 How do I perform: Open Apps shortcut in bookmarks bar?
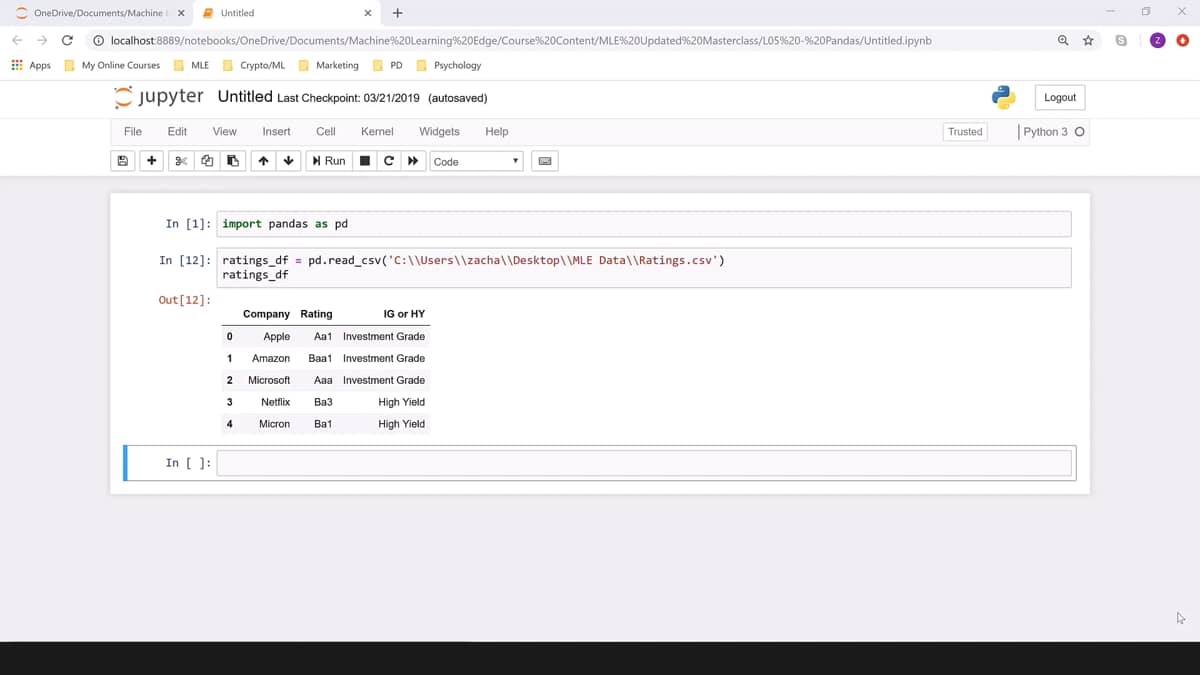click(31, 65)
